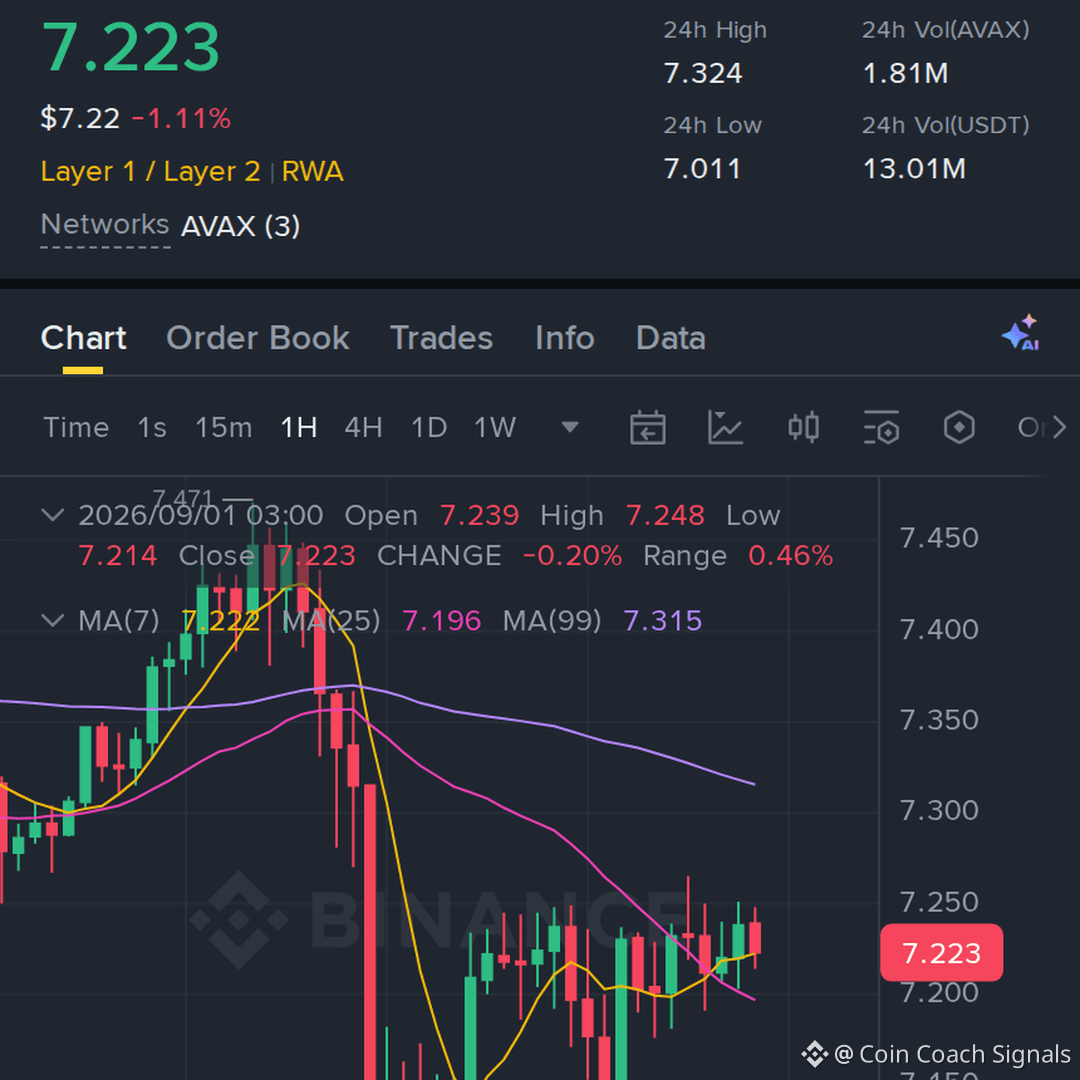Screen dimensions: 1080x1080
Task: Select the 1s time interval
Action: [152, 428]
